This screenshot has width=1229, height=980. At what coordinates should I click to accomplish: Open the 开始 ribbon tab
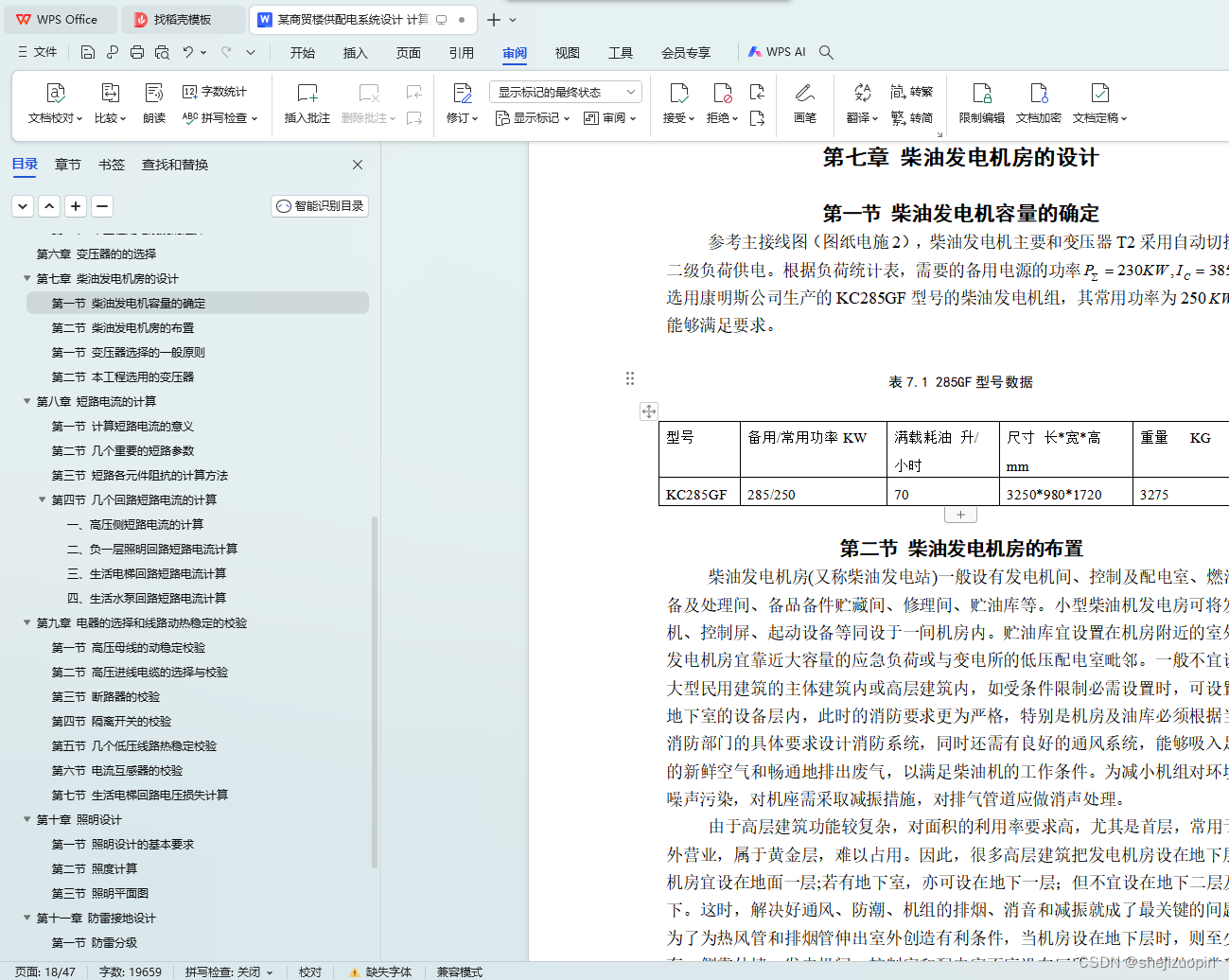point(303,53)
